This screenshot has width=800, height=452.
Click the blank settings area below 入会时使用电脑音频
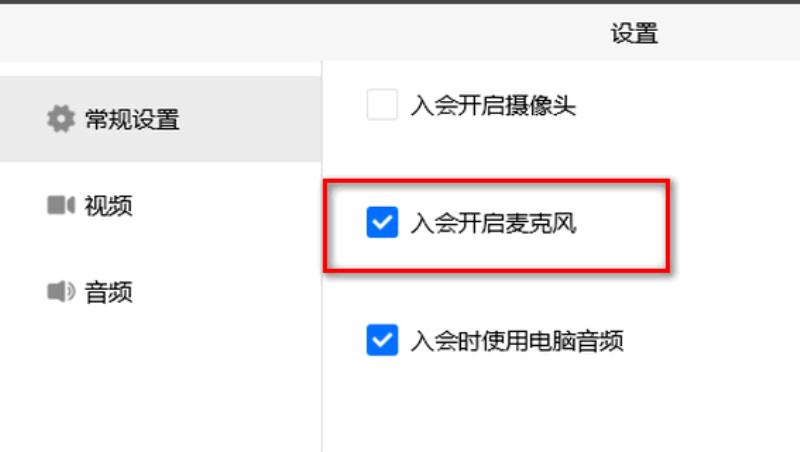point(561,408)
